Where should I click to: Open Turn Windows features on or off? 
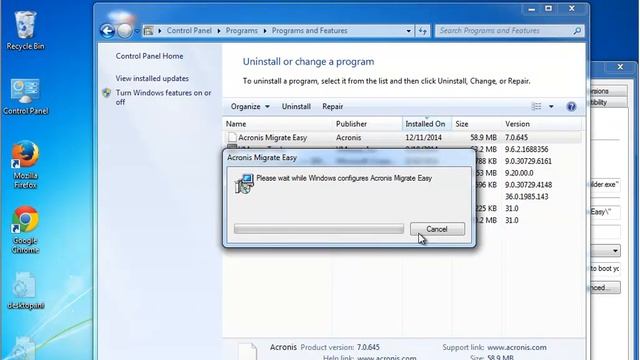(x=163, y=98)
